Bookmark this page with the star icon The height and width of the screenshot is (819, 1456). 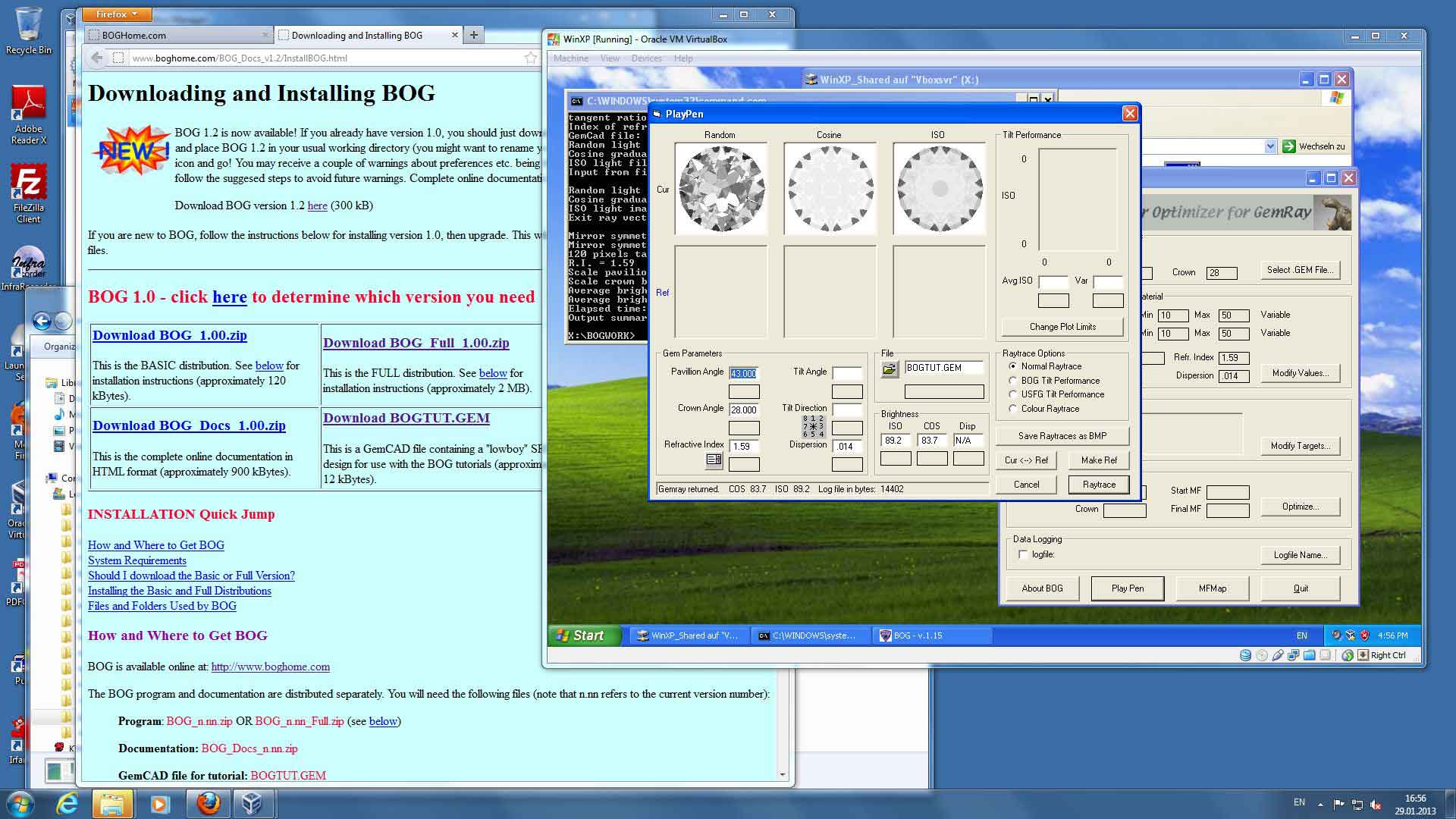[x=530, y=58]
